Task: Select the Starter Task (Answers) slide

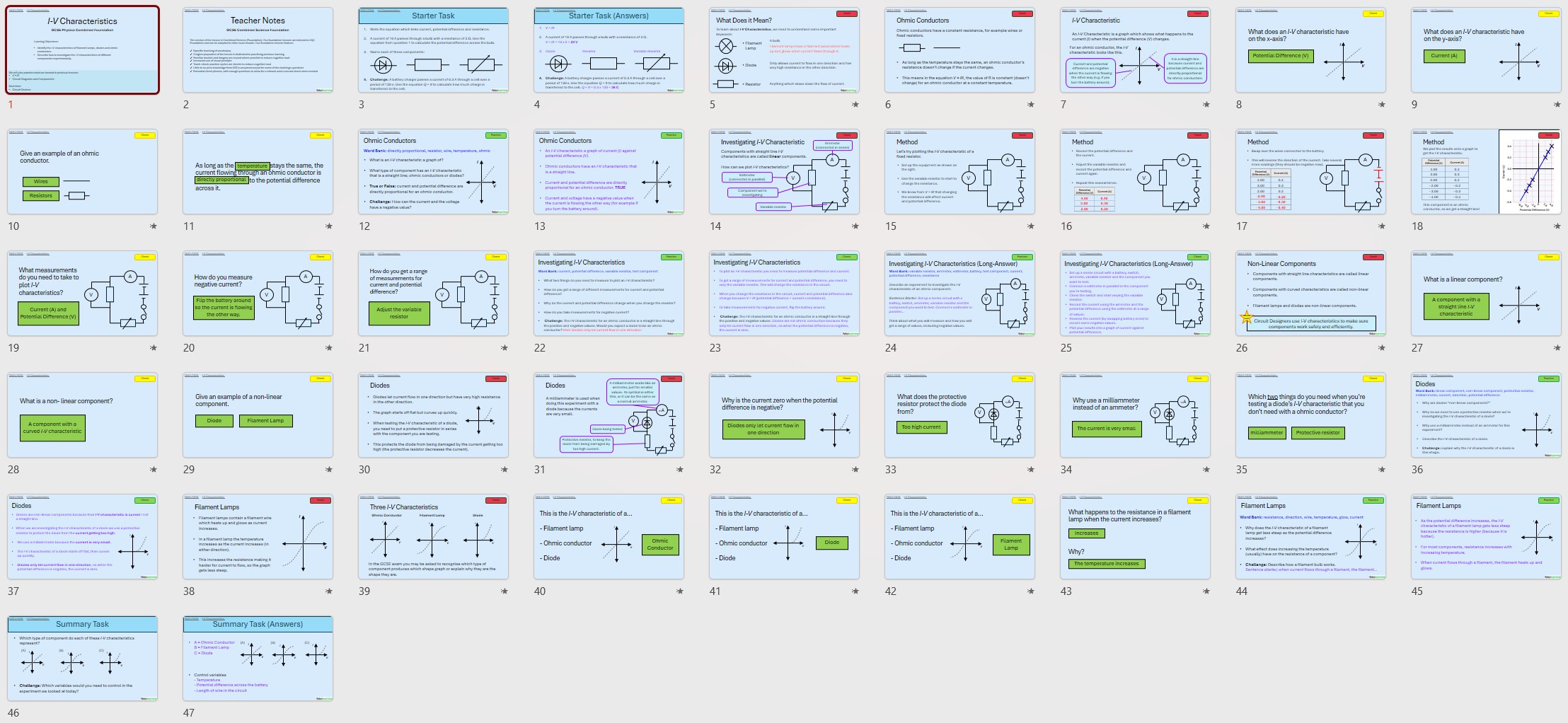Action: tap(609, 50)
